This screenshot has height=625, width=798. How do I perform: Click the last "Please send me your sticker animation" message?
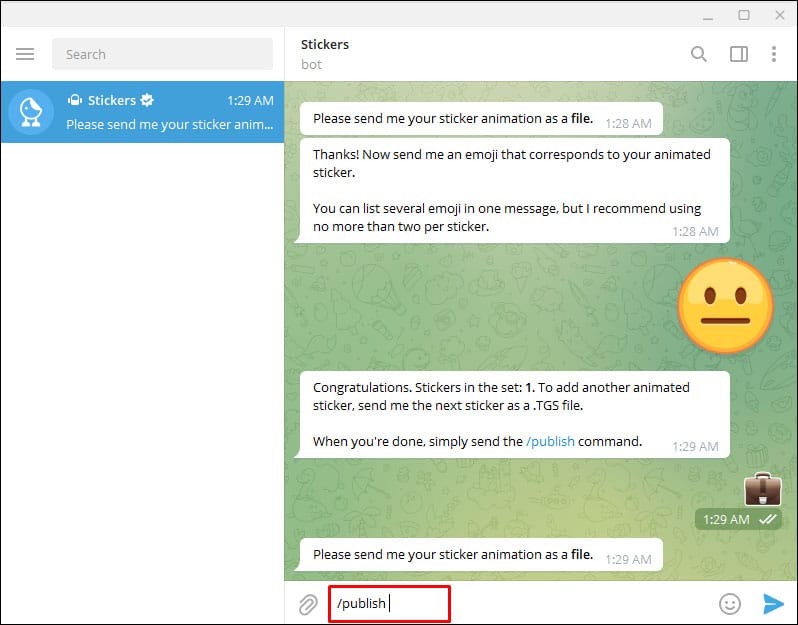481,554
